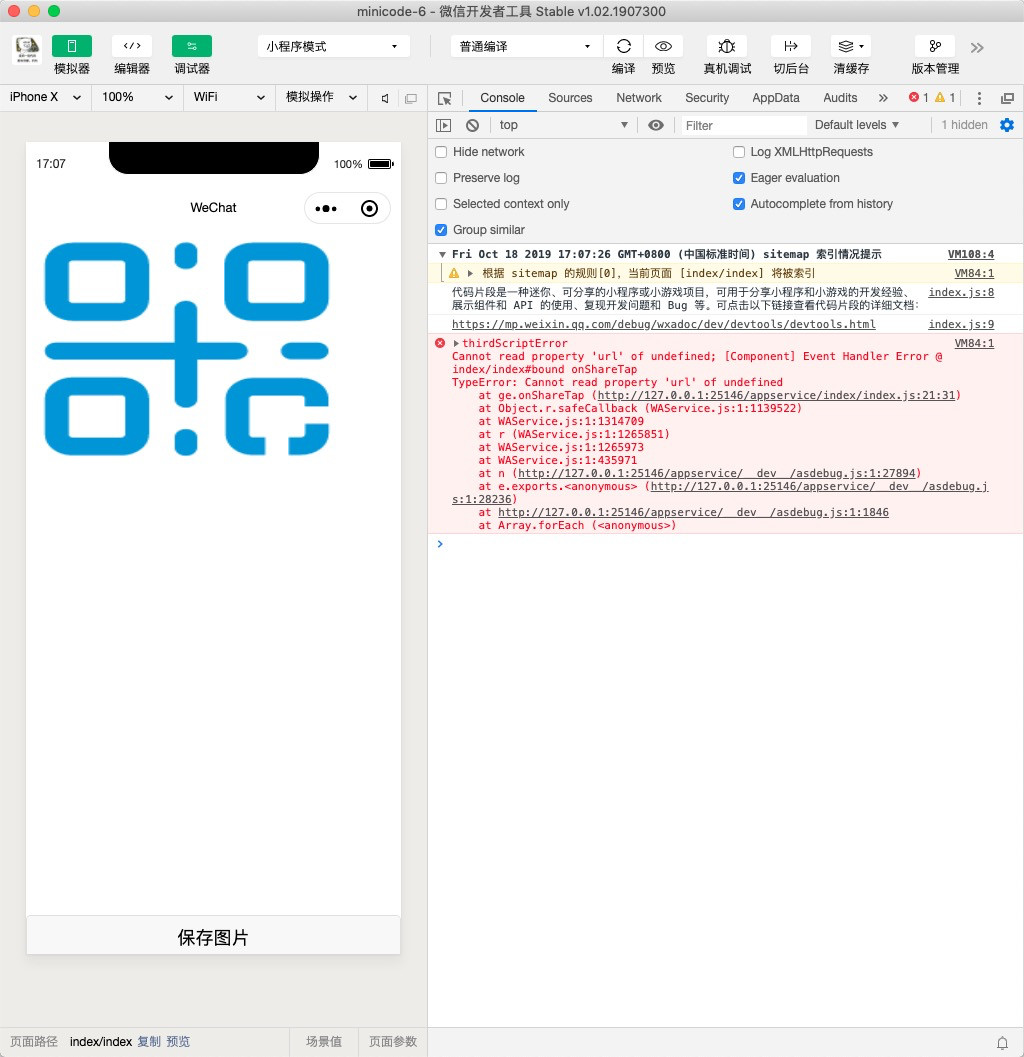Open the top context selector dropdown

click(x=564, y=125)
